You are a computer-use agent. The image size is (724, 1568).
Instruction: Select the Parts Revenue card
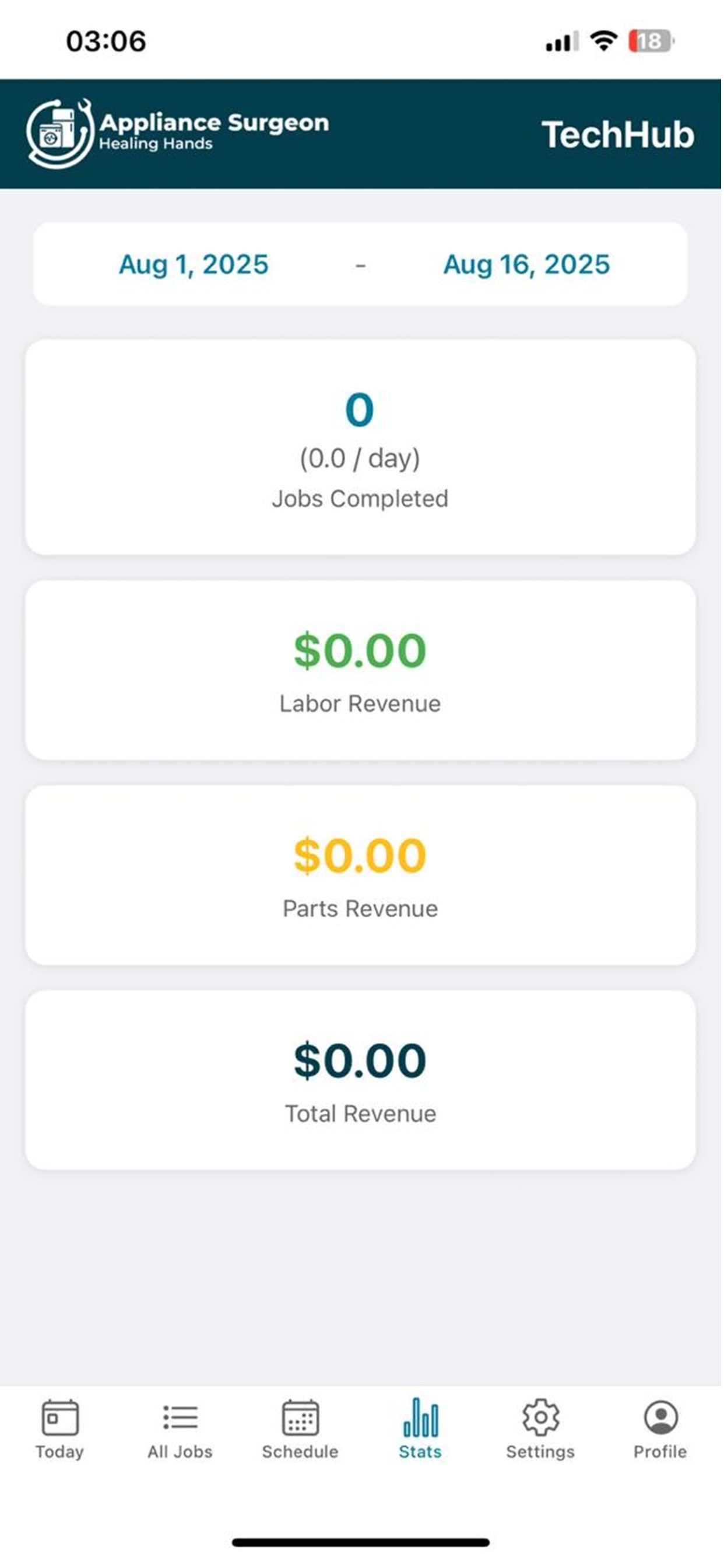[360, 876]
